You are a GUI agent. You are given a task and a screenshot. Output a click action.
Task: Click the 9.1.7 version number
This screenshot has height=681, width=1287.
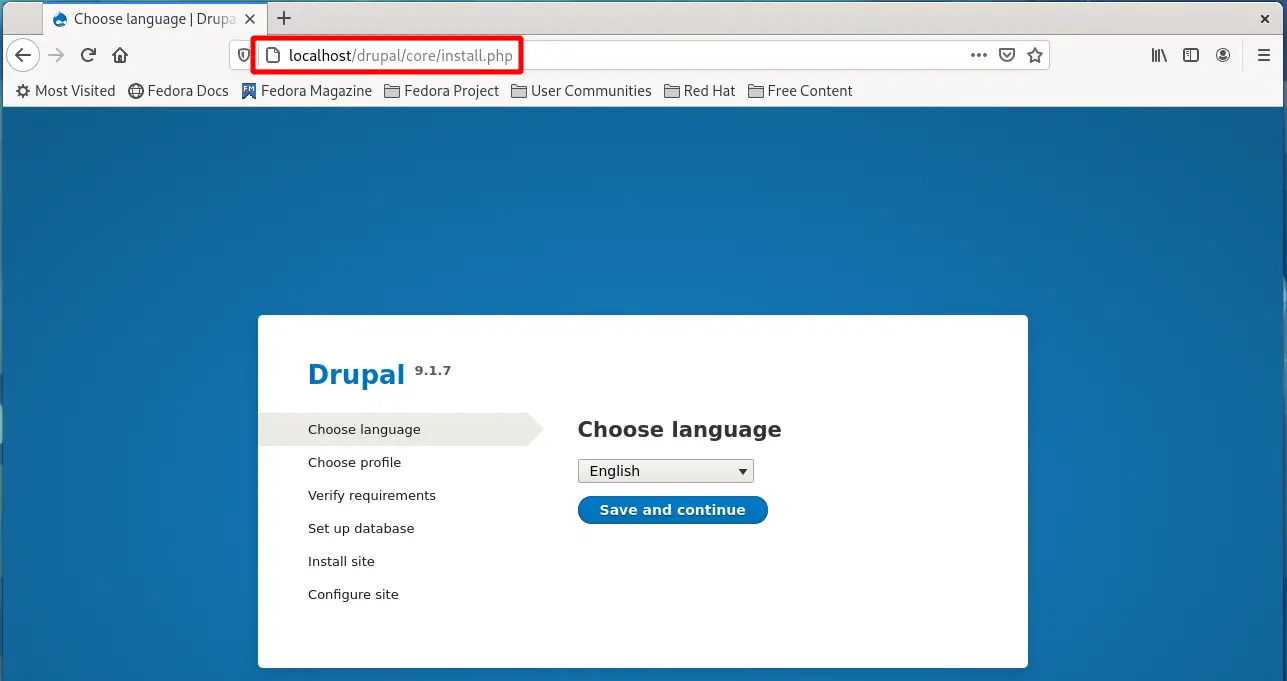pyautogui.click(x=433, y=370)
